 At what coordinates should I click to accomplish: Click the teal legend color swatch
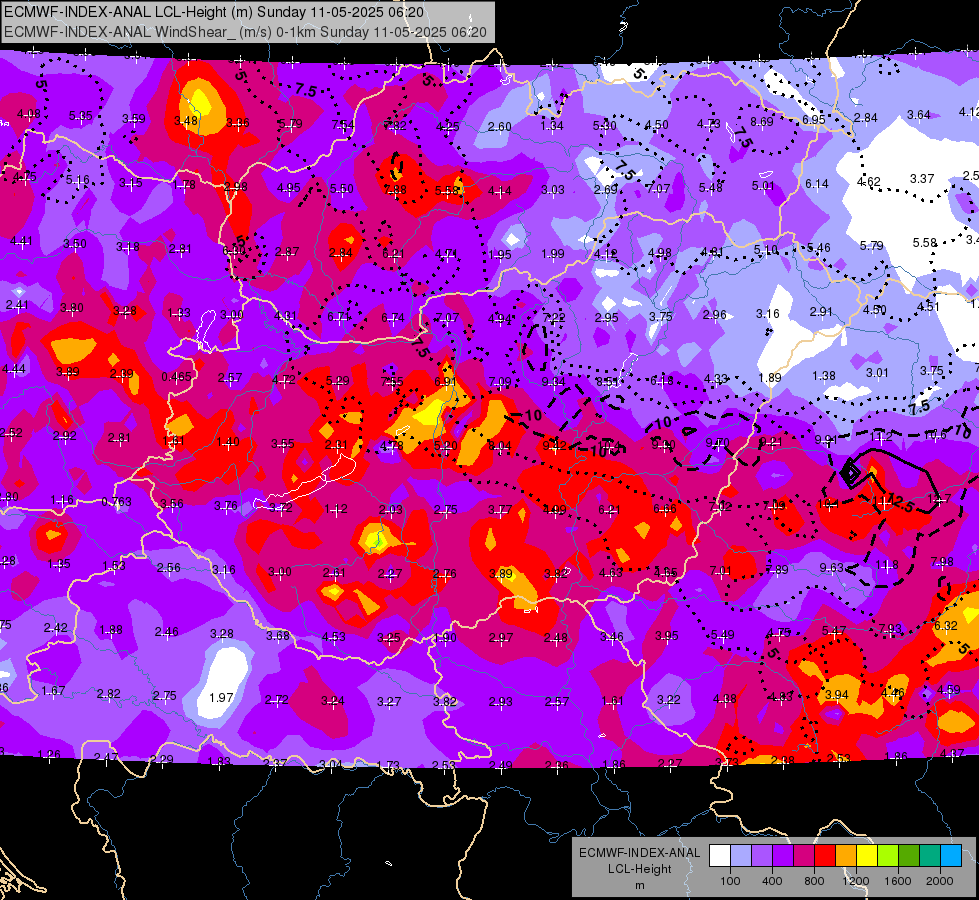[x=930, y=856]
